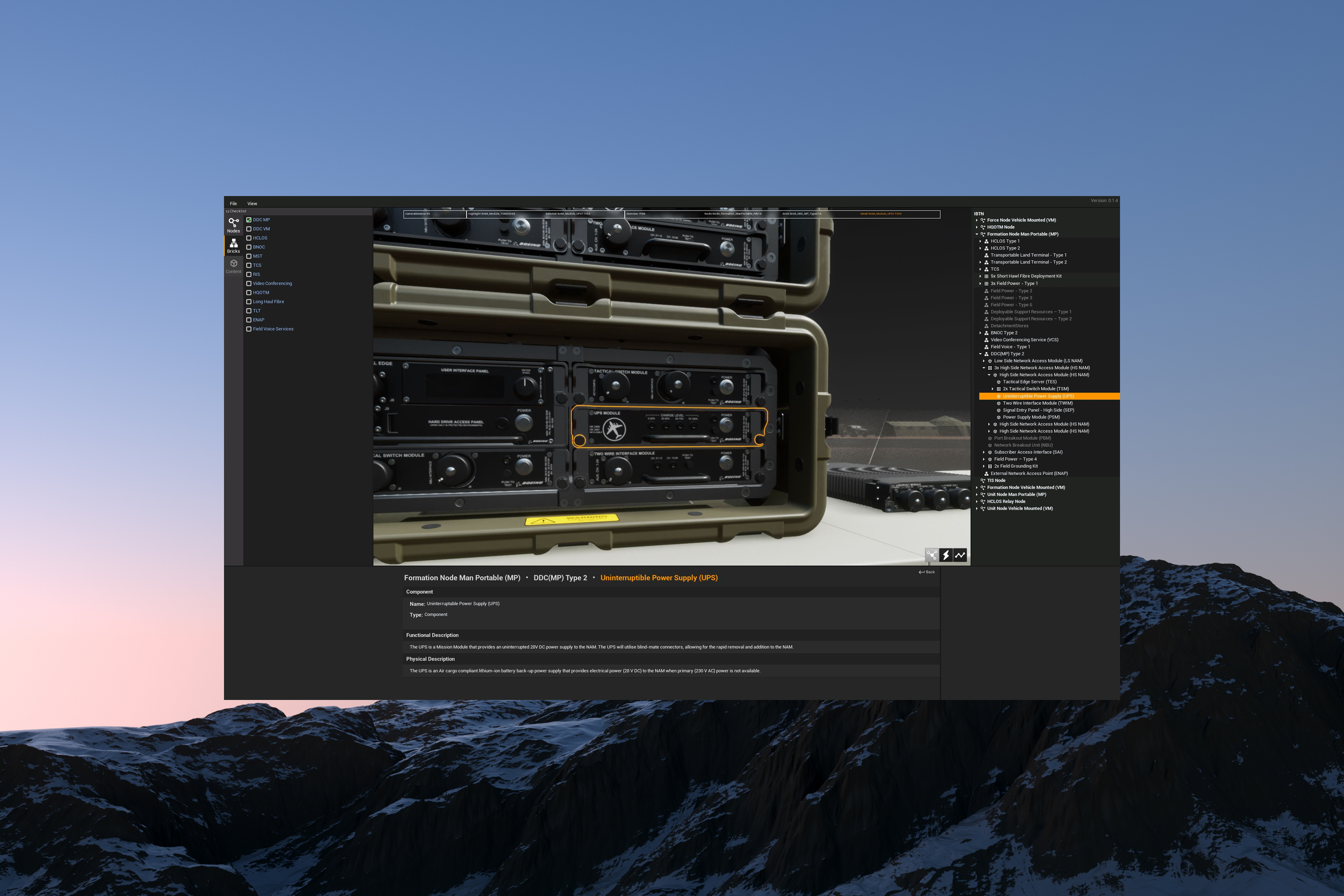The image size is (1344, 896).
Task: Click the lightning bolt power overlay icon
Action: (946, 555)
